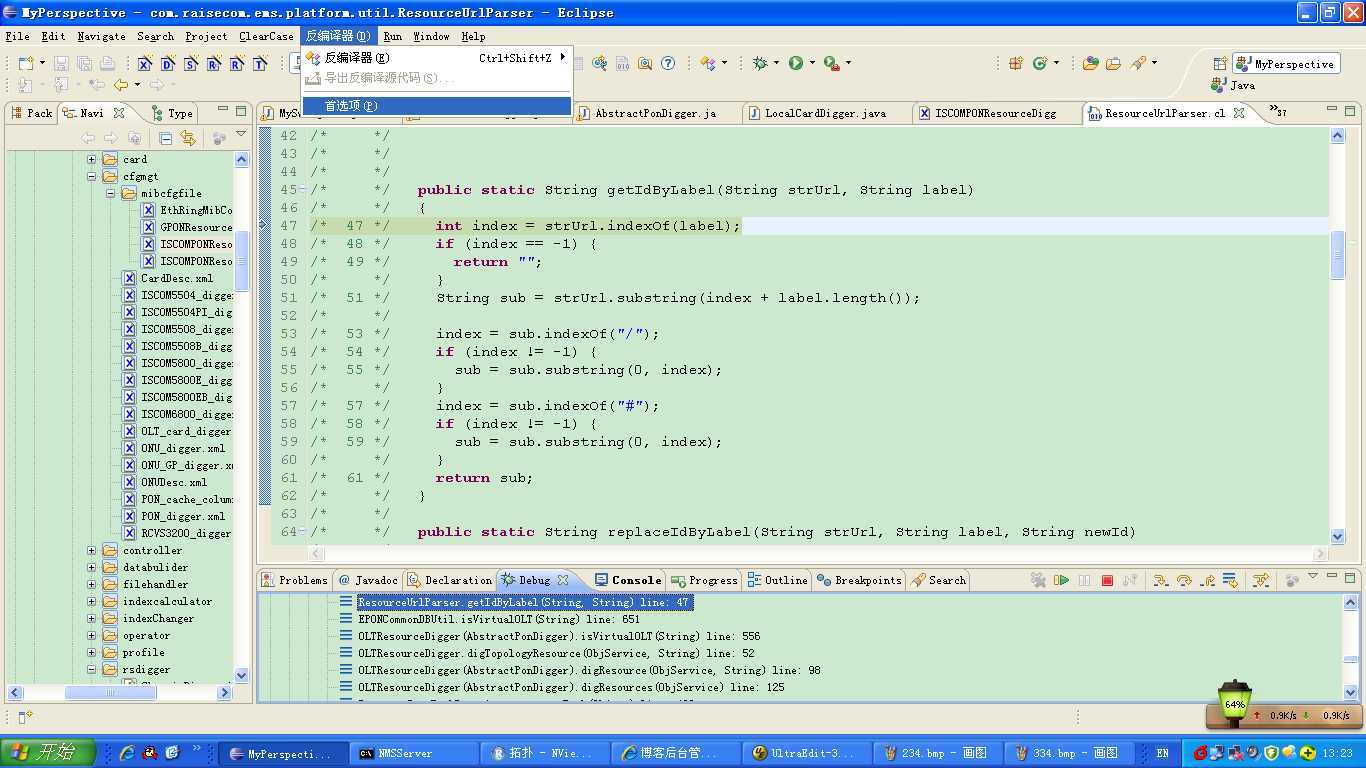Screen dimensions: 1366x768
Task: Show hidden editor tabs list (37)
Action: click(1278, 110)
